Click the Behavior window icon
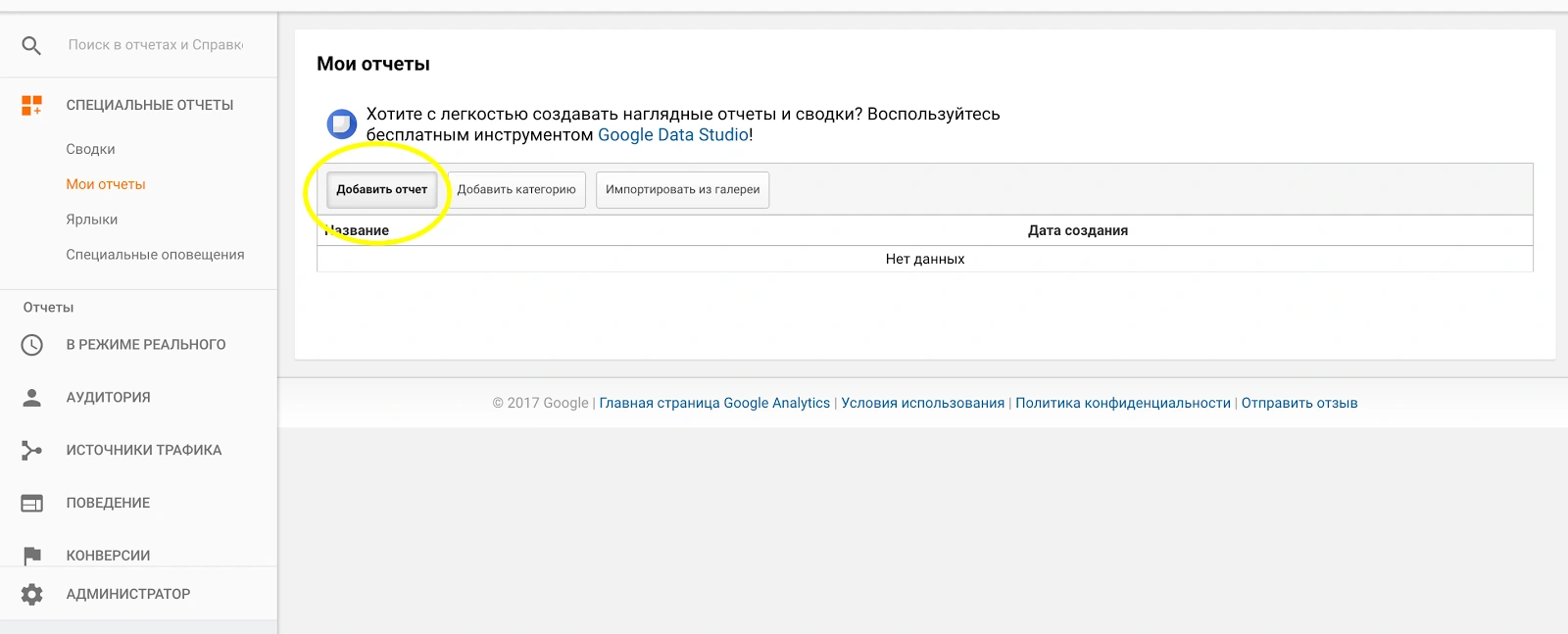The height and width of the screenshot is (634, 1568). click(31, 503)
